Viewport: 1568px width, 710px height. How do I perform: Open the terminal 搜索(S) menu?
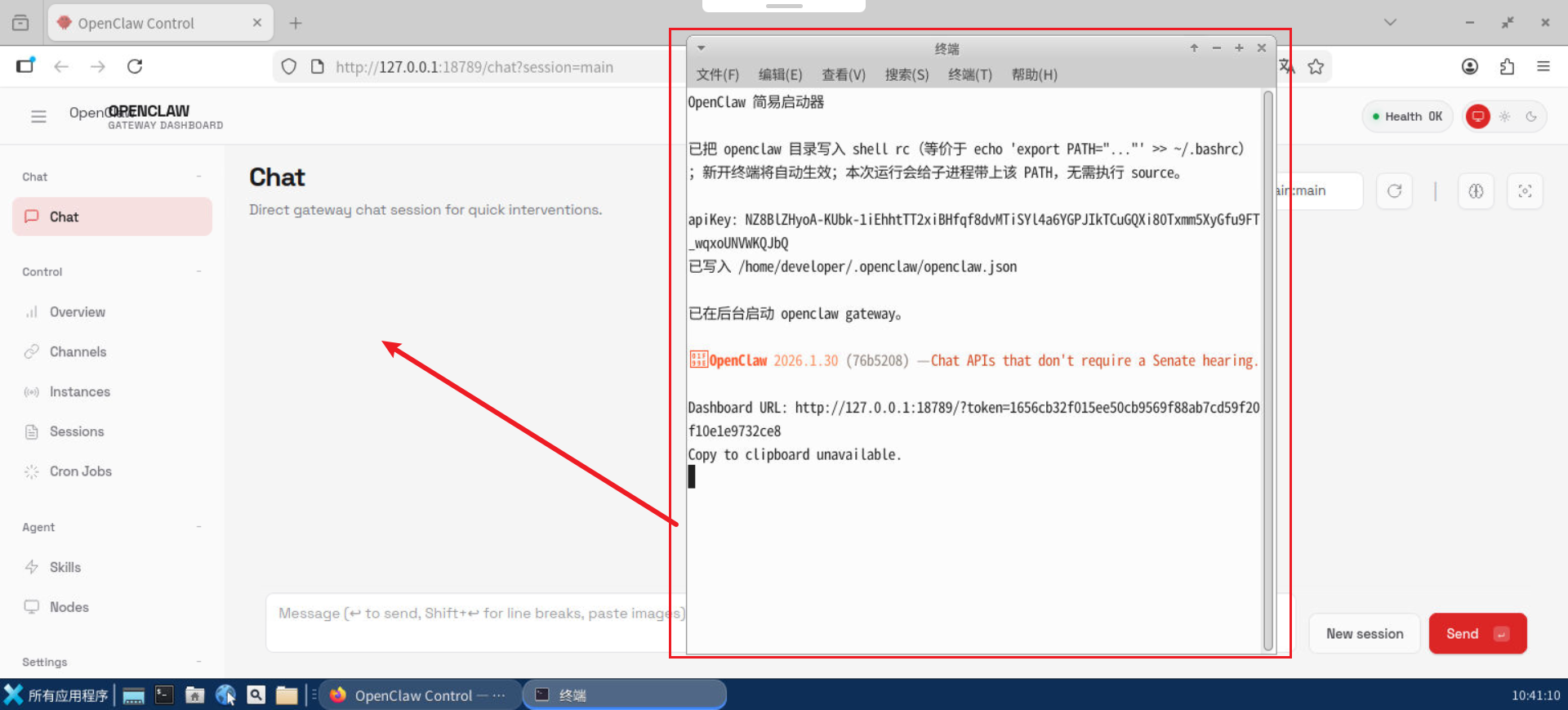pos(906,75)
